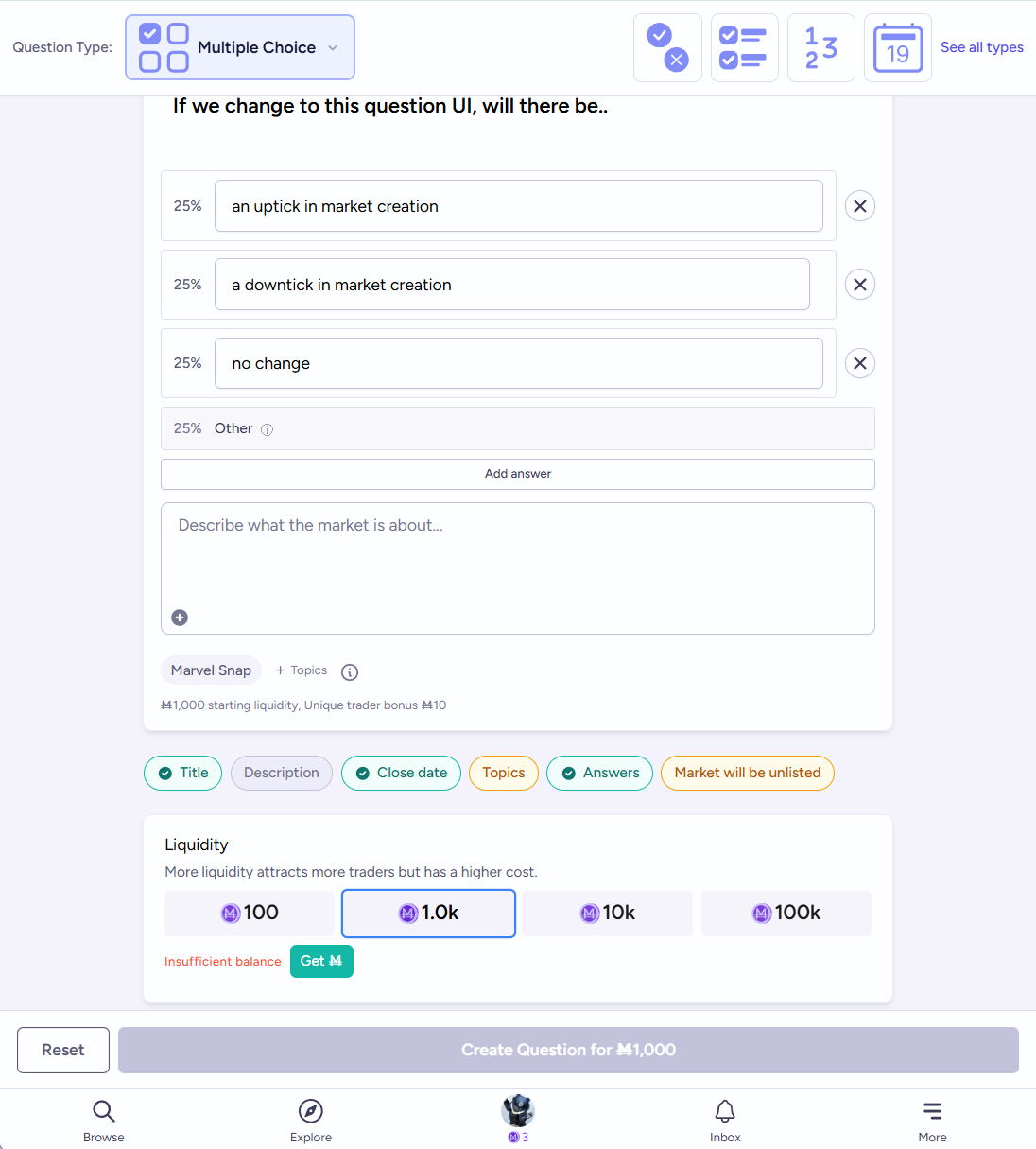Open the Browse tab
This screenshot has width=1036, height=1149.
tap(104, 1121)
